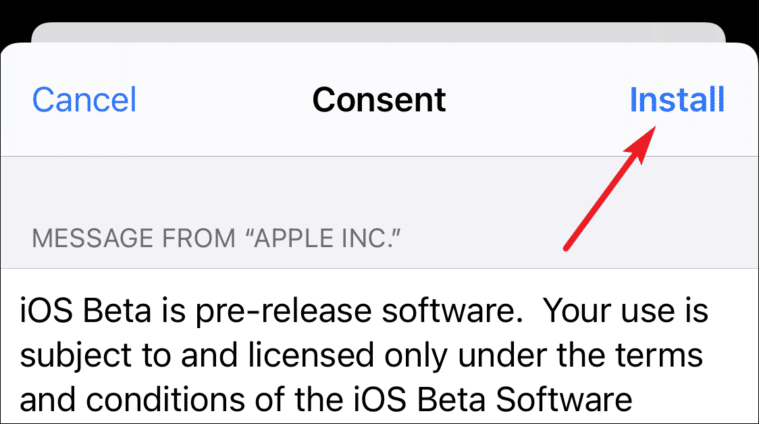759x424 pixels.
Task: Click the red arrow annotation
Action: click(610, 188)
